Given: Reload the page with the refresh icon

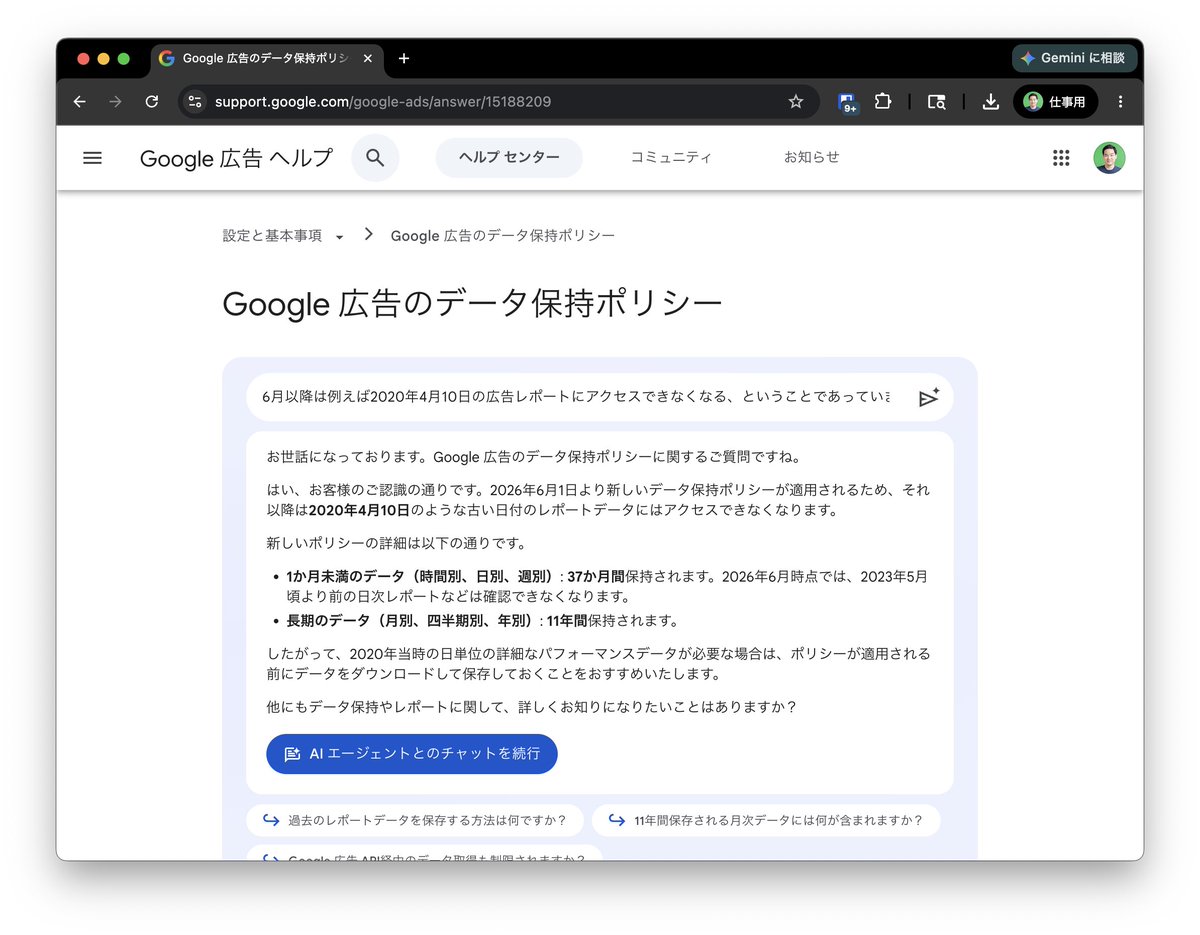Looking at the screenshot, I should coord(152,101).
